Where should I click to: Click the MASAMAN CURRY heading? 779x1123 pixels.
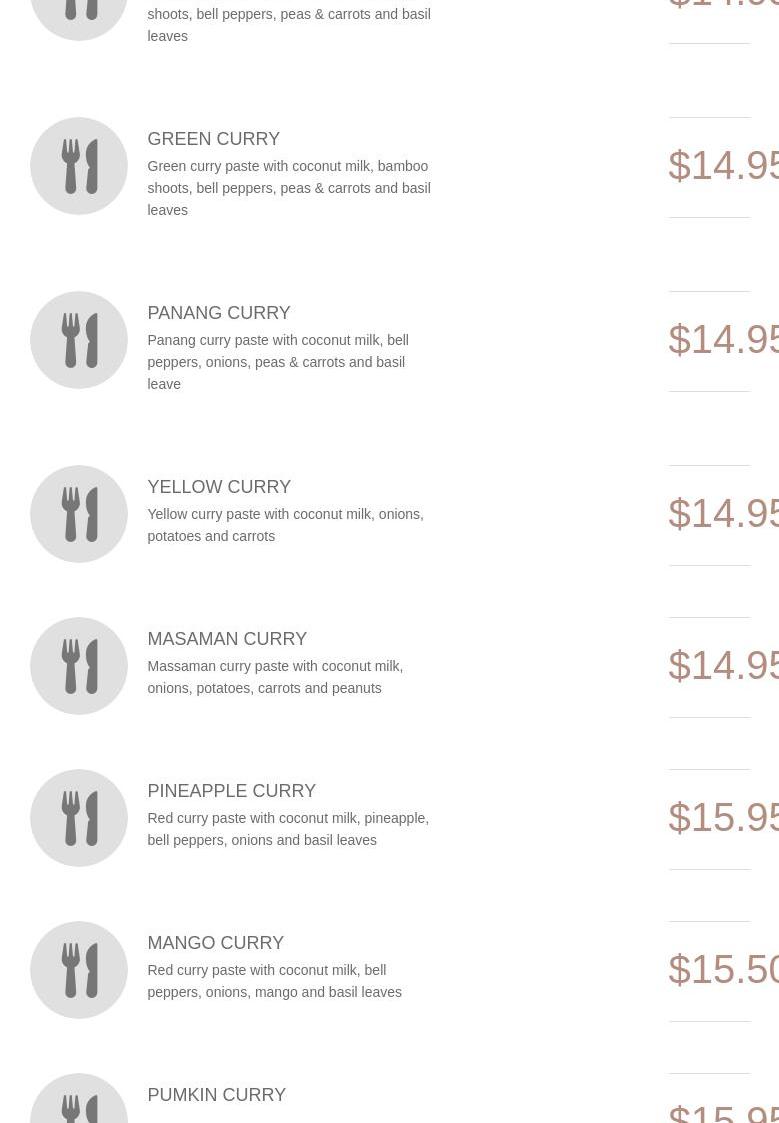tap(227, 639)
